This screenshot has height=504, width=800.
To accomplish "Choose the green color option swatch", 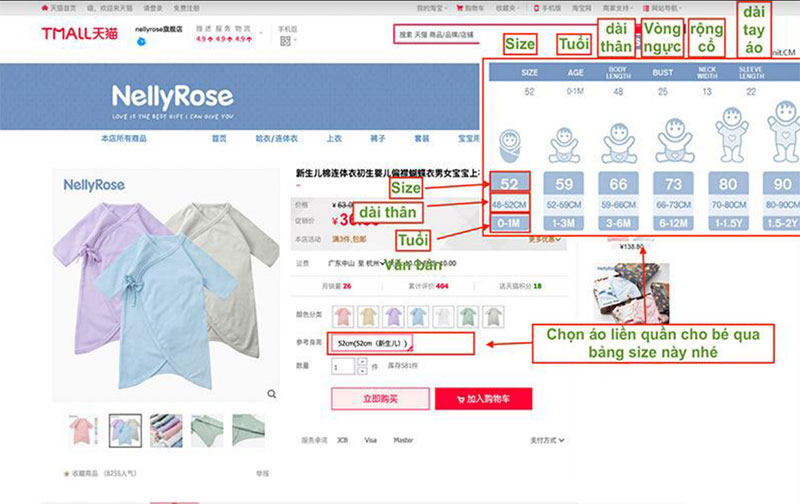I will pyautogui.click(x=468, y=316).
